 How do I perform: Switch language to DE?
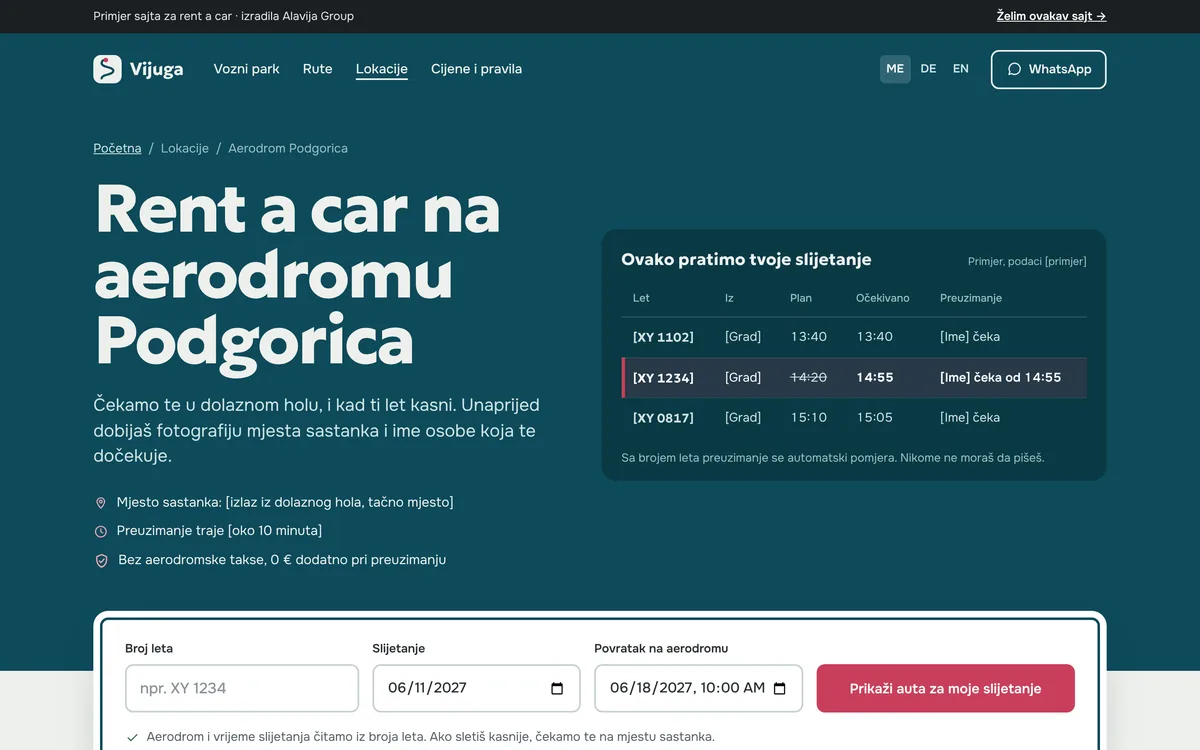928,69
